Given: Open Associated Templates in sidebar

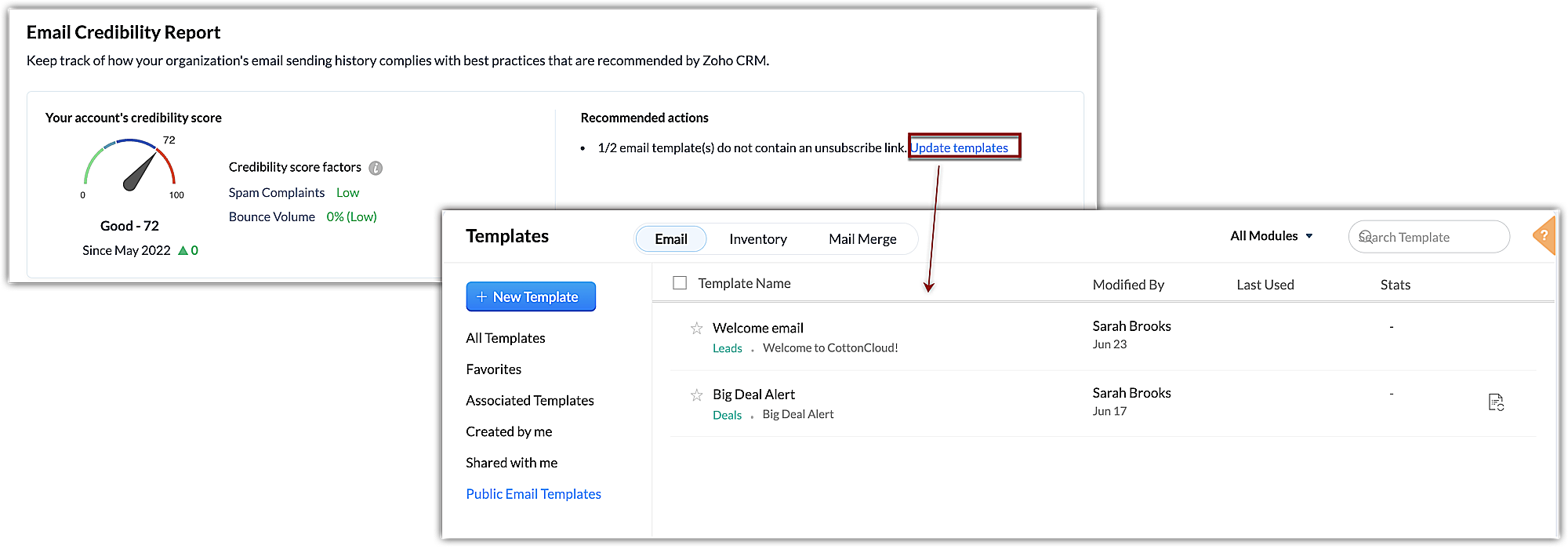Looking at the screenshot, I should pyautogui.click(x=530, y=401).
